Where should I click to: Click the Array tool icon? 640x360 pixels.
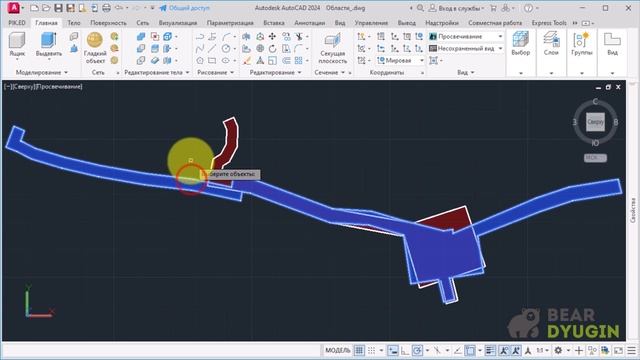tap(299, 60)
